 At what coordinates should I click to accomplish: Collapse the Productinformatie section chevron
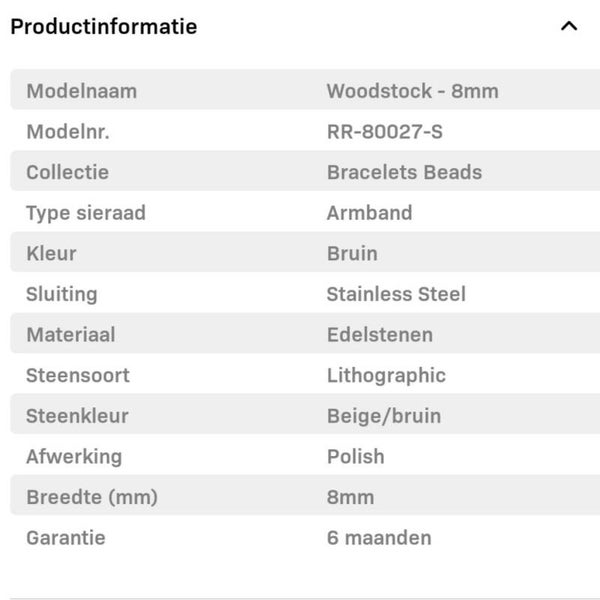tap(569, 27)
